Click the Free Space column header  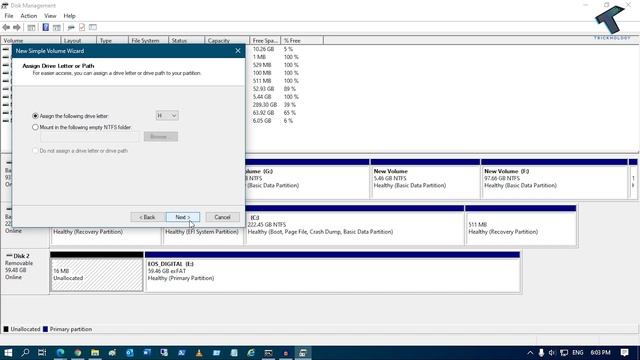click(265, 40)
